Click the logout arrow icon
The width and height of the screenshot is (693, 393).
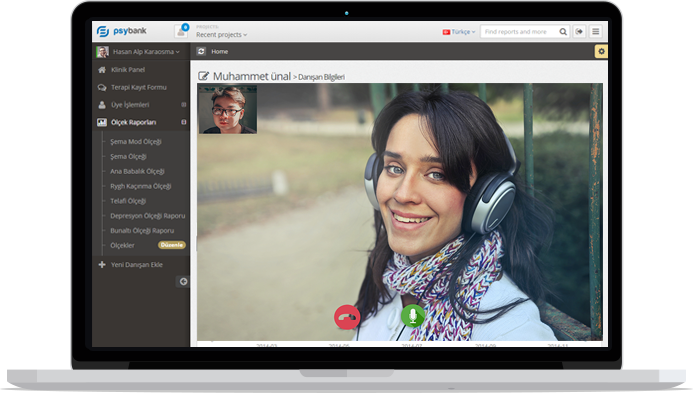(x=579, y=31)
